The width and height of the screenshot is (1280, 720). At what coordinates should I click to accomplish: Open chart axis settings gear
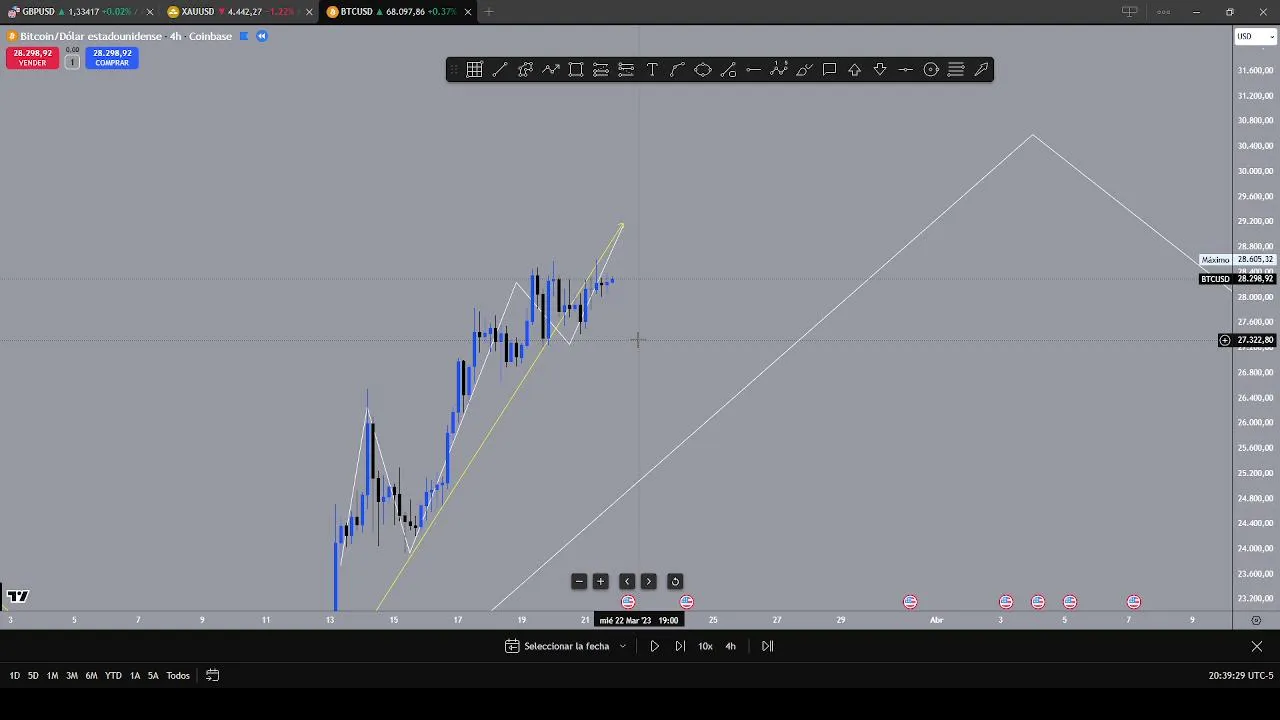pos(1256,620)
